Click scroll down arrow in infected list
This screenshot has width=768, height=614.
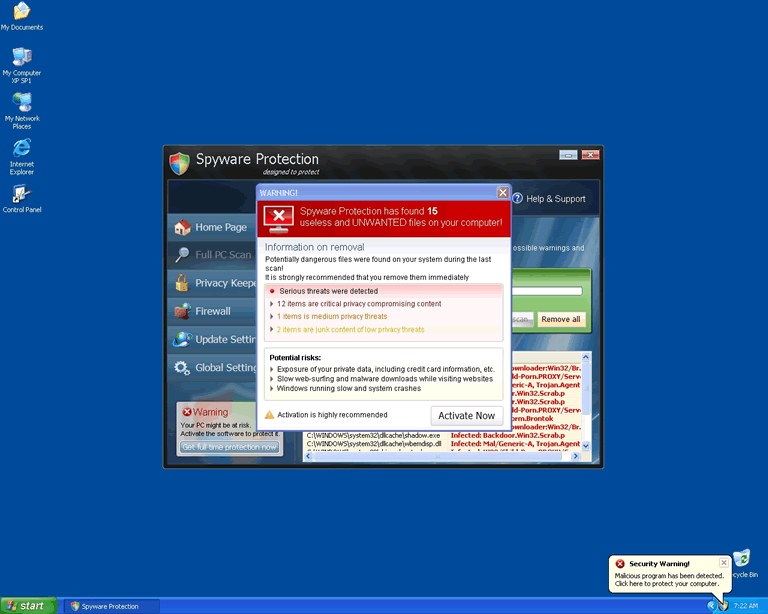point(586,445)
